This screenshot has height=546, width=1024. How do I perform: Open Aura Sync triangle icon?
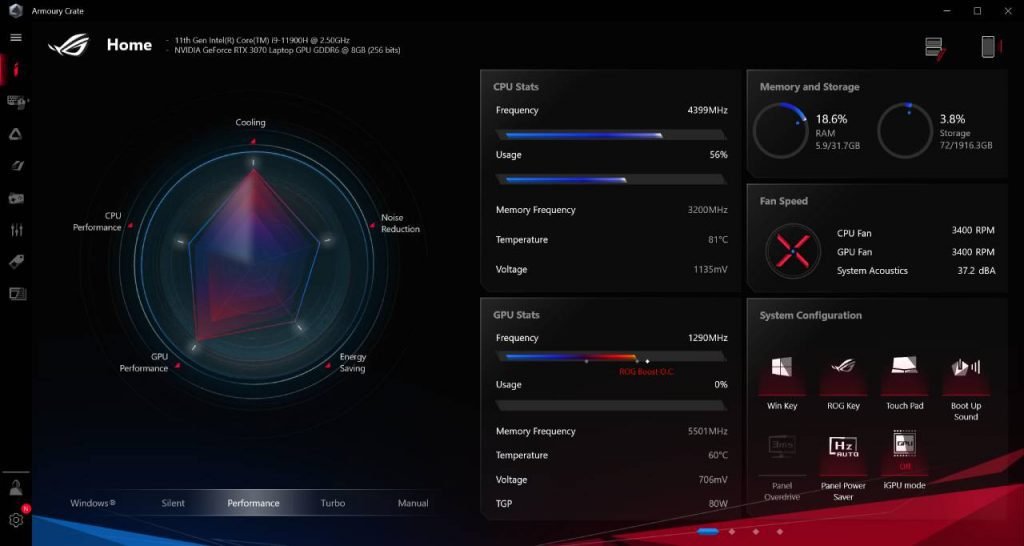(16, 134)
